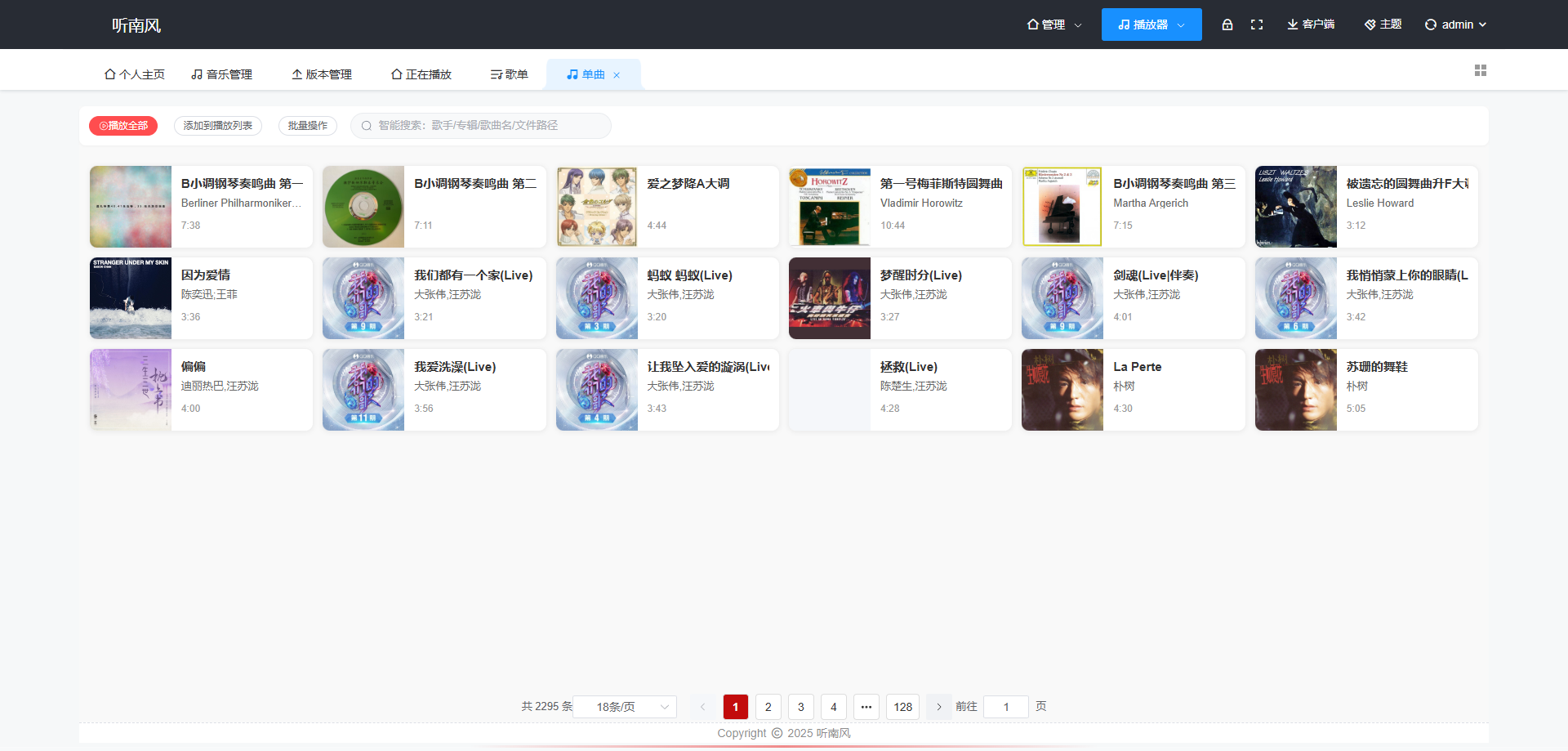1568x751 pixels.
Task: Expand the 播放器 dropdown
Action: (x=1151, y=25)
